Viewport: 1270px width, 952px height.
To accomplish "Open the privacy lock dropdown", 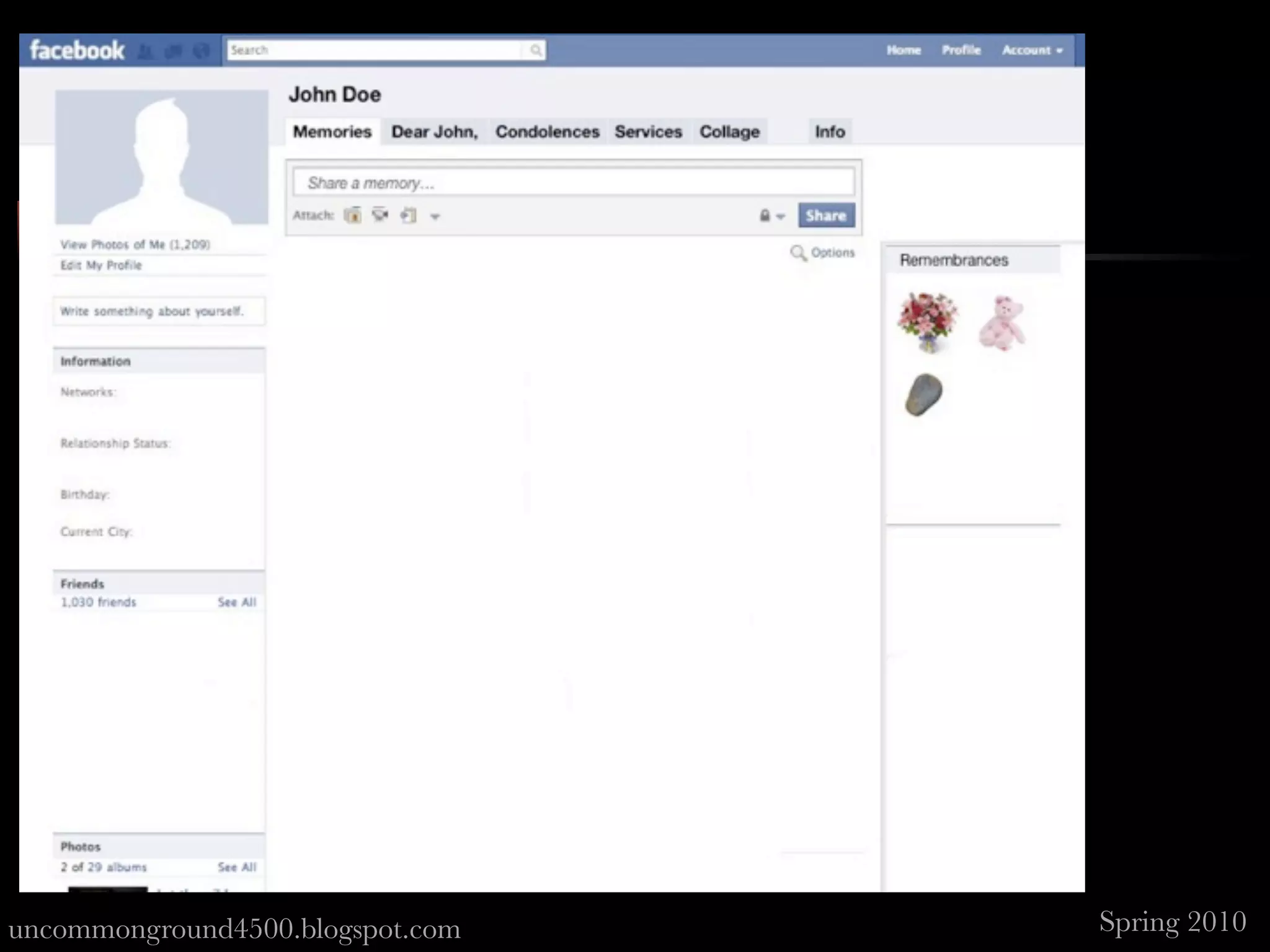I will [772, 216].
